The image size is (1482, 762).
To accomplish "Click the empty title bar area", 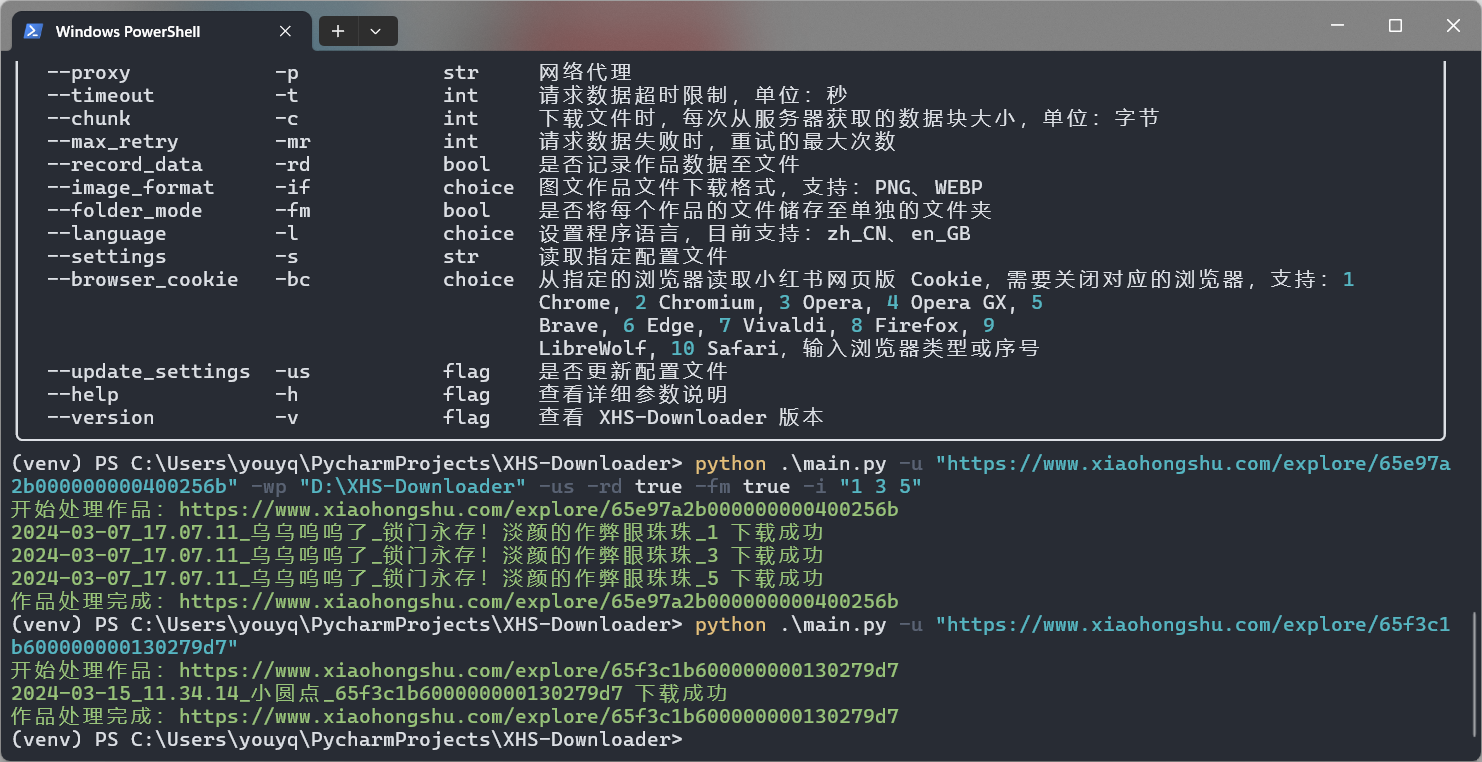I will 850,28.
